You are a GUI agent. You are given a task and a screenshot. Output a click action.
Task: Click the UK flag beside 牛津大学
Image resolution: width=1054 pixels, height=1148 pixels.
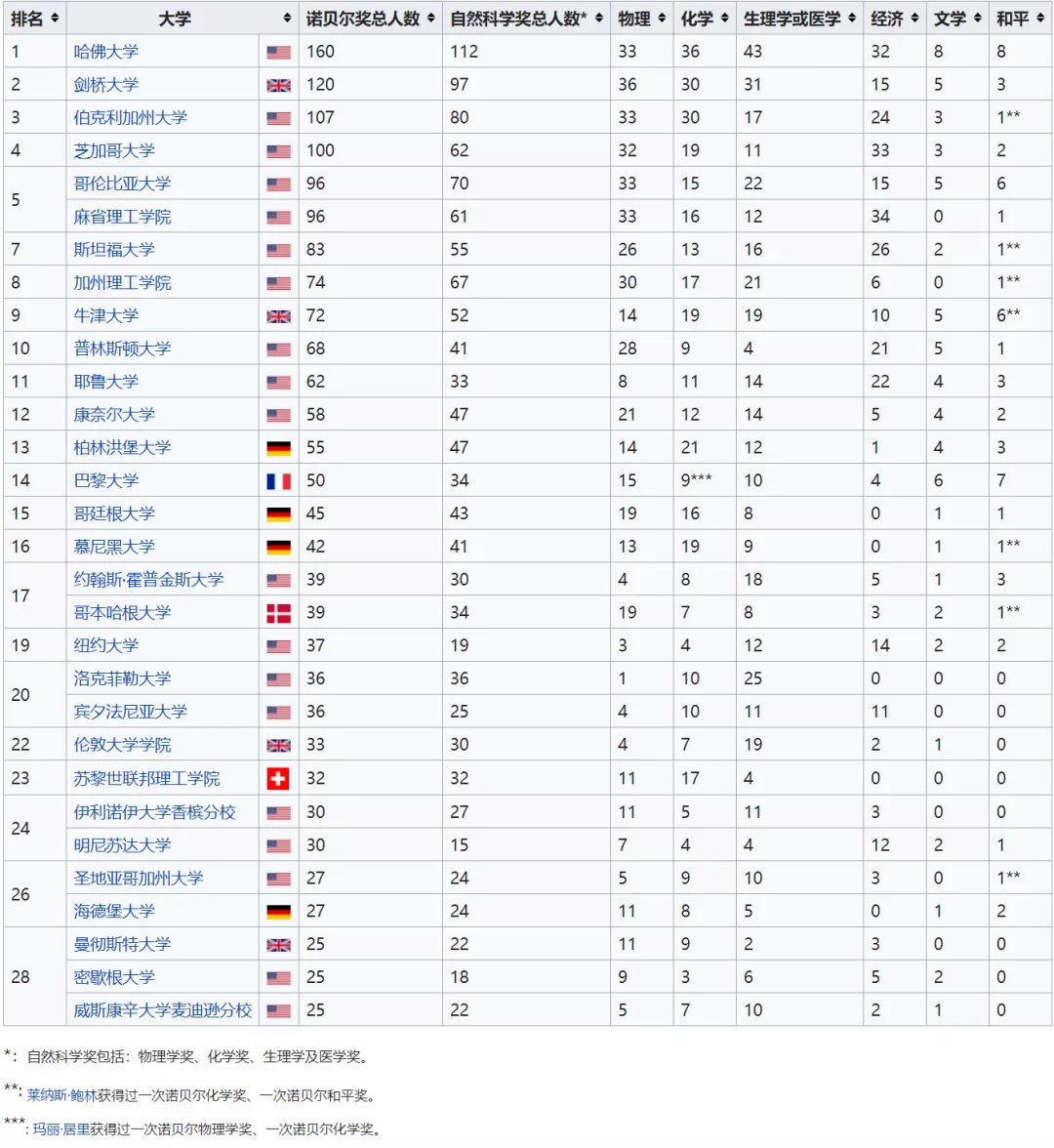(x=278, y=316)
